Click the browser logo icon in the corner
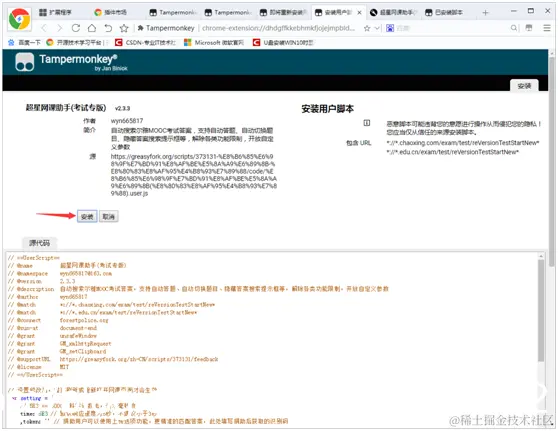Image resolution: width=558 pixels, height=431 pixels. pos(20,19)
